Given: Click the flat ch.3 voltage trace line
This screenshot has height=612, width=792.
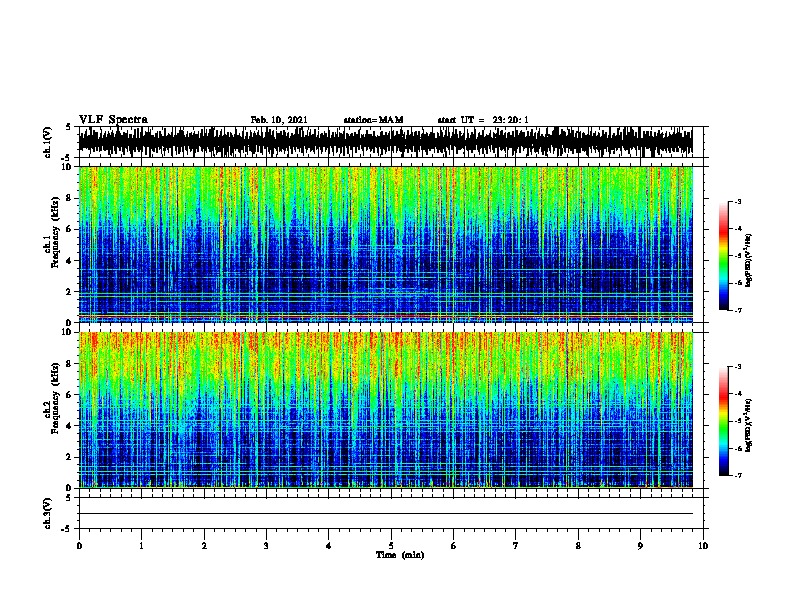Looking at the screenshot, I should tap(385, 514).
